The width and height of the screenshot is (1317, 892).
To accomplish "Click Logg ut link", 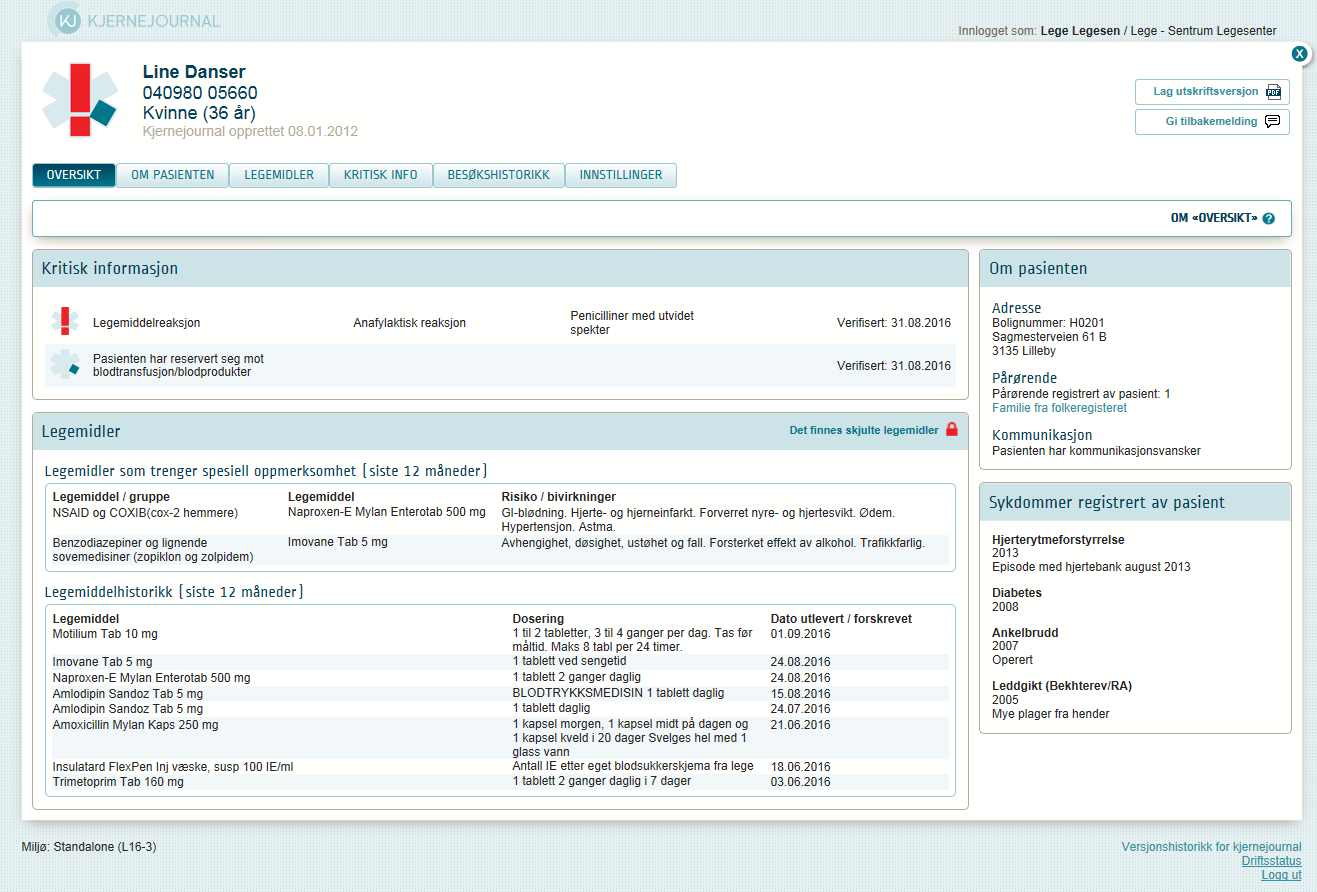I will click(x=1282, y=875).
